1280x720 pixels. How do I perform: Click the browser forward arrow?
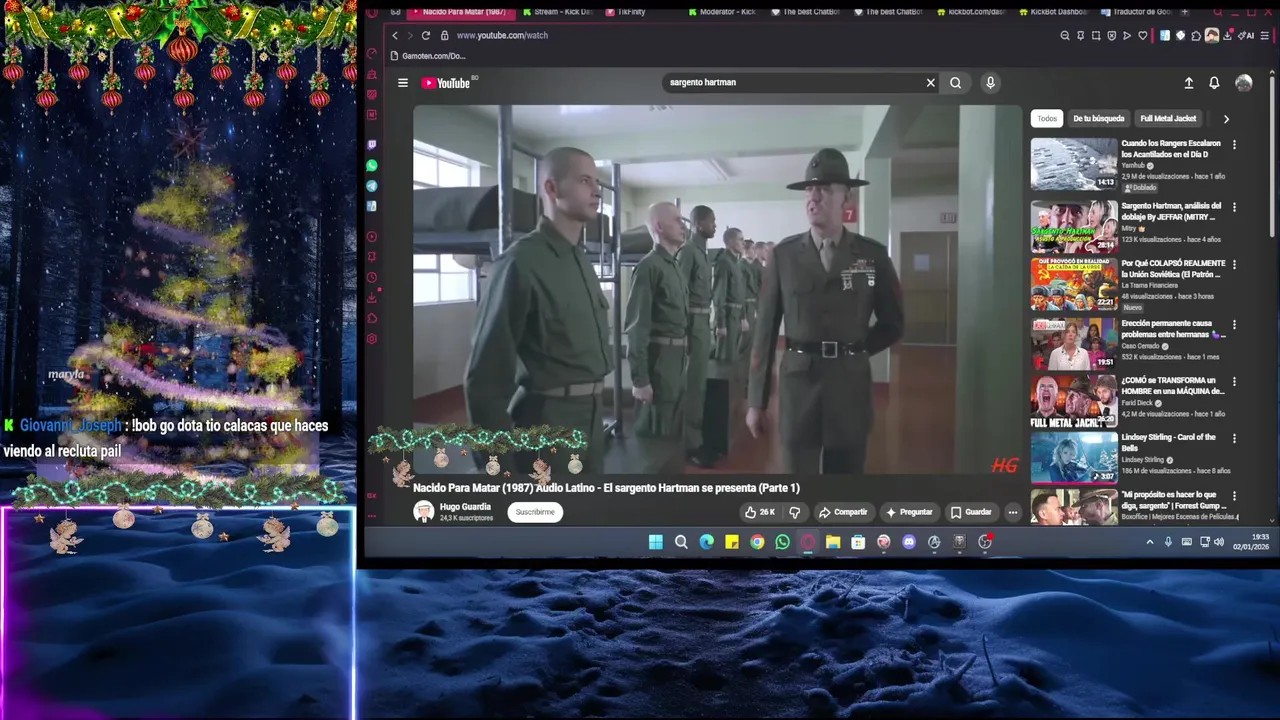(410, 35)
